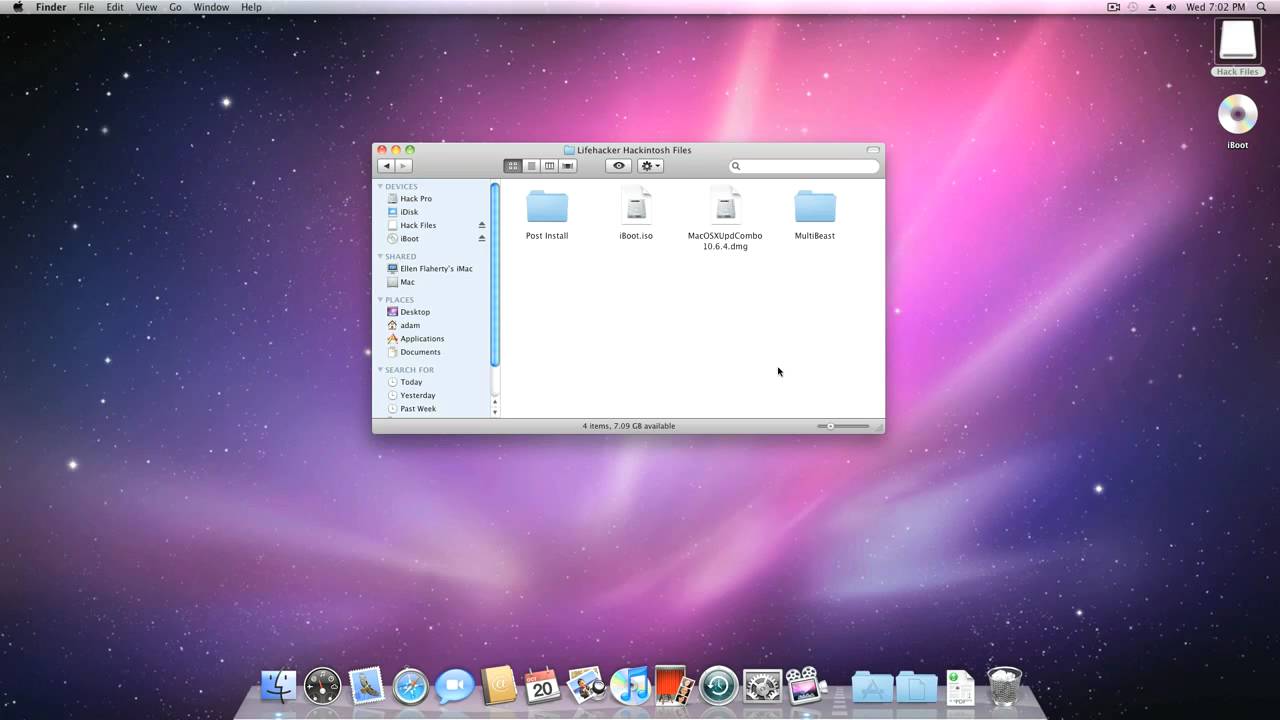The image size is (1280, 720).
Task: Select the MacOSXUpdCombo10.6.4.dmg file
Action: 725,206
